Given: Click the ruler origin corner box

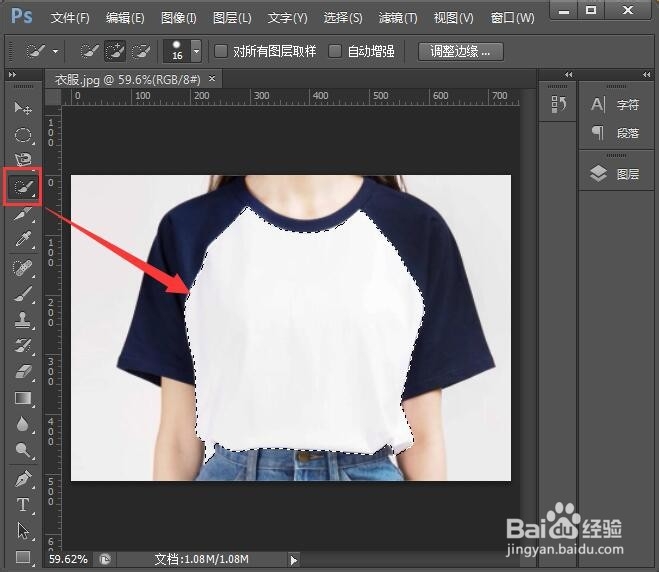Looking at the screenshot, I should click(x=53, y=97).
